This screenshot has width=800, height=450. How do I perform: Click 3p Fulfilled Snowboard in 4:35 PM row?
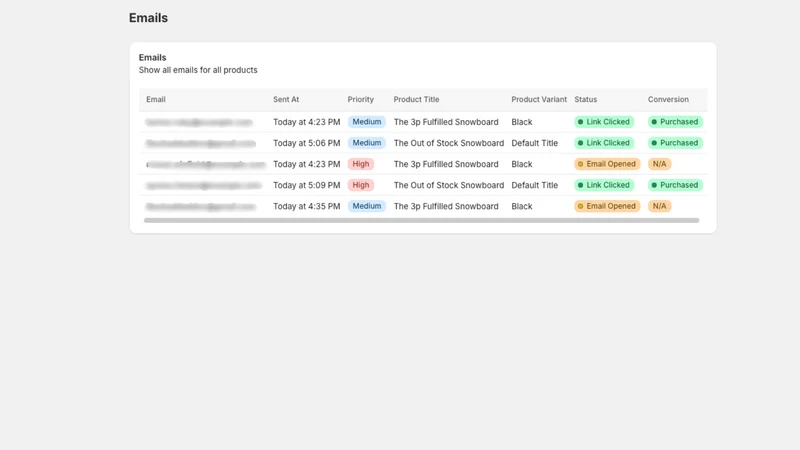(x=446, y=206)
